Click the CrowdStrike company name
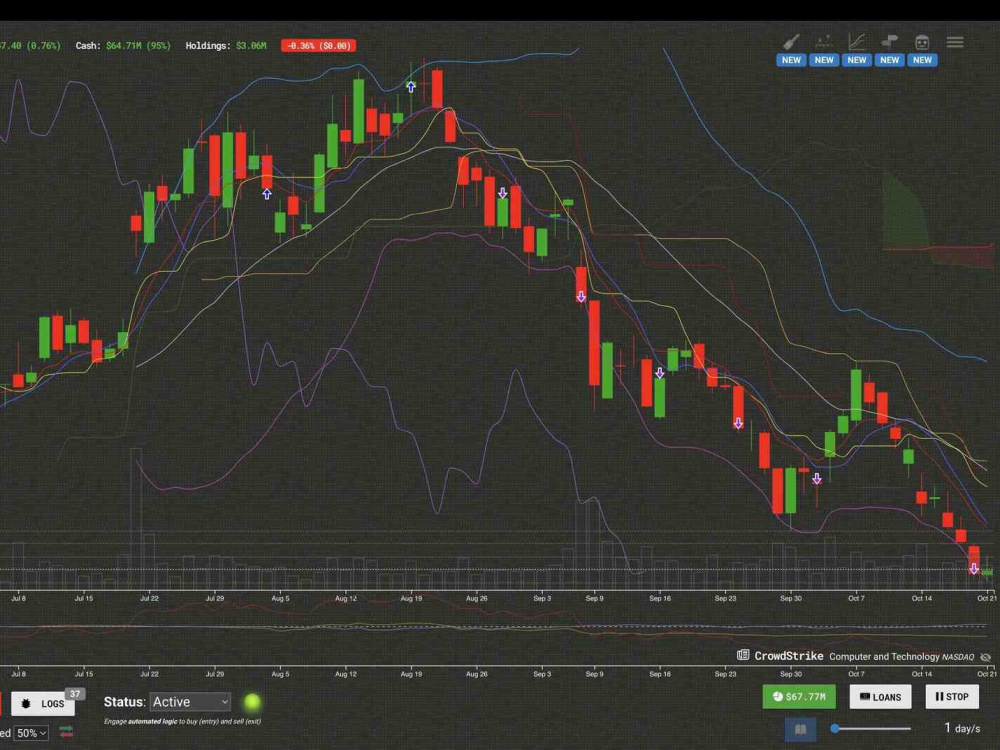This screenshot has width=1000, height=750. click(789, 656)
